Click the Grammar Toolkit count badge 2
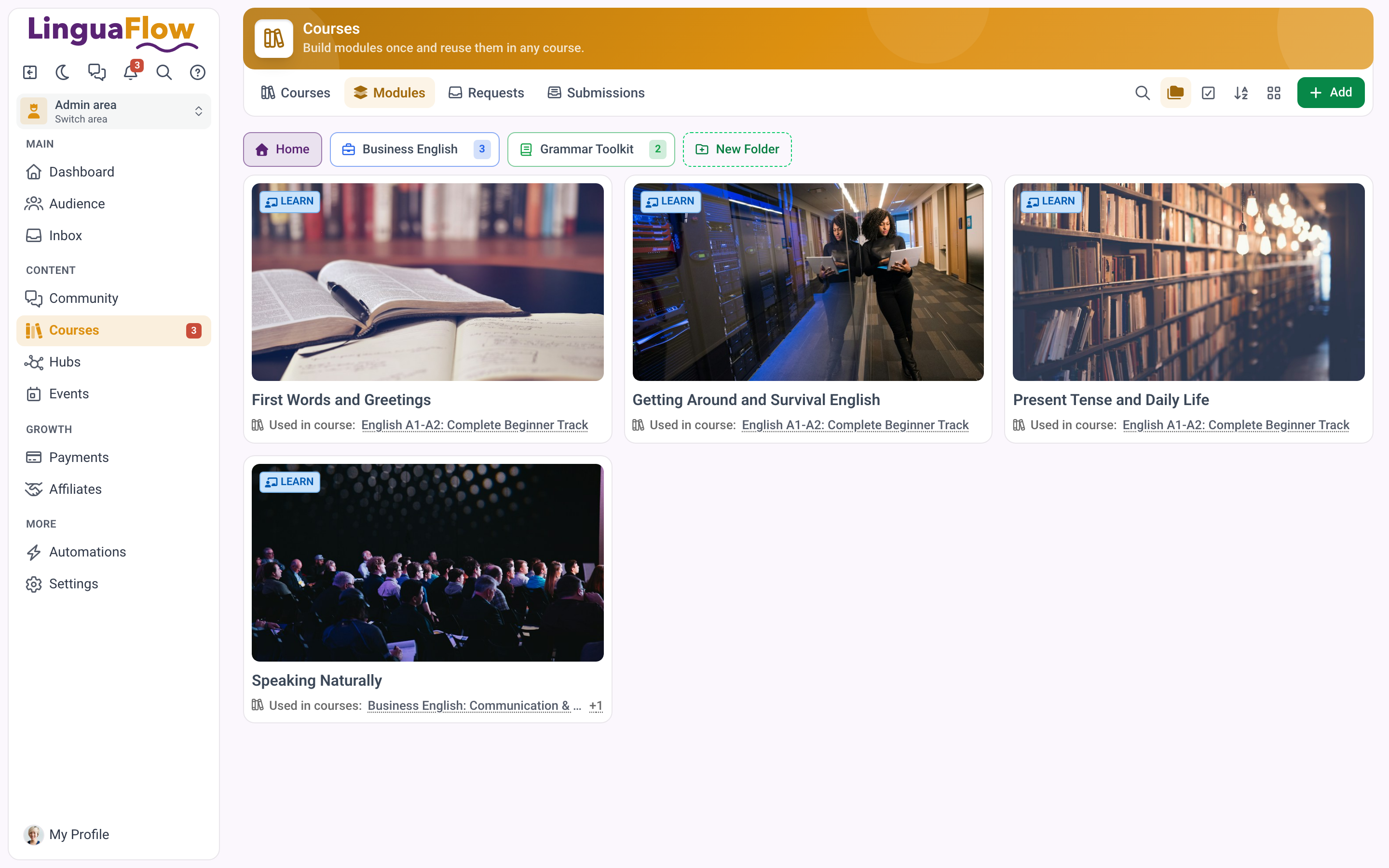The image size is (1389, 868). coord(658,149)
